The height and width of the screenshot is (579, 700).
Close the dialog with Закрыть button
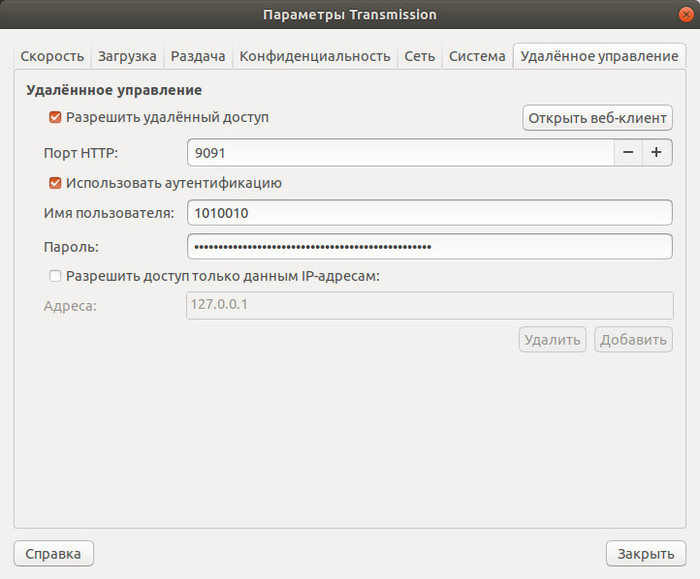[645, 553]
